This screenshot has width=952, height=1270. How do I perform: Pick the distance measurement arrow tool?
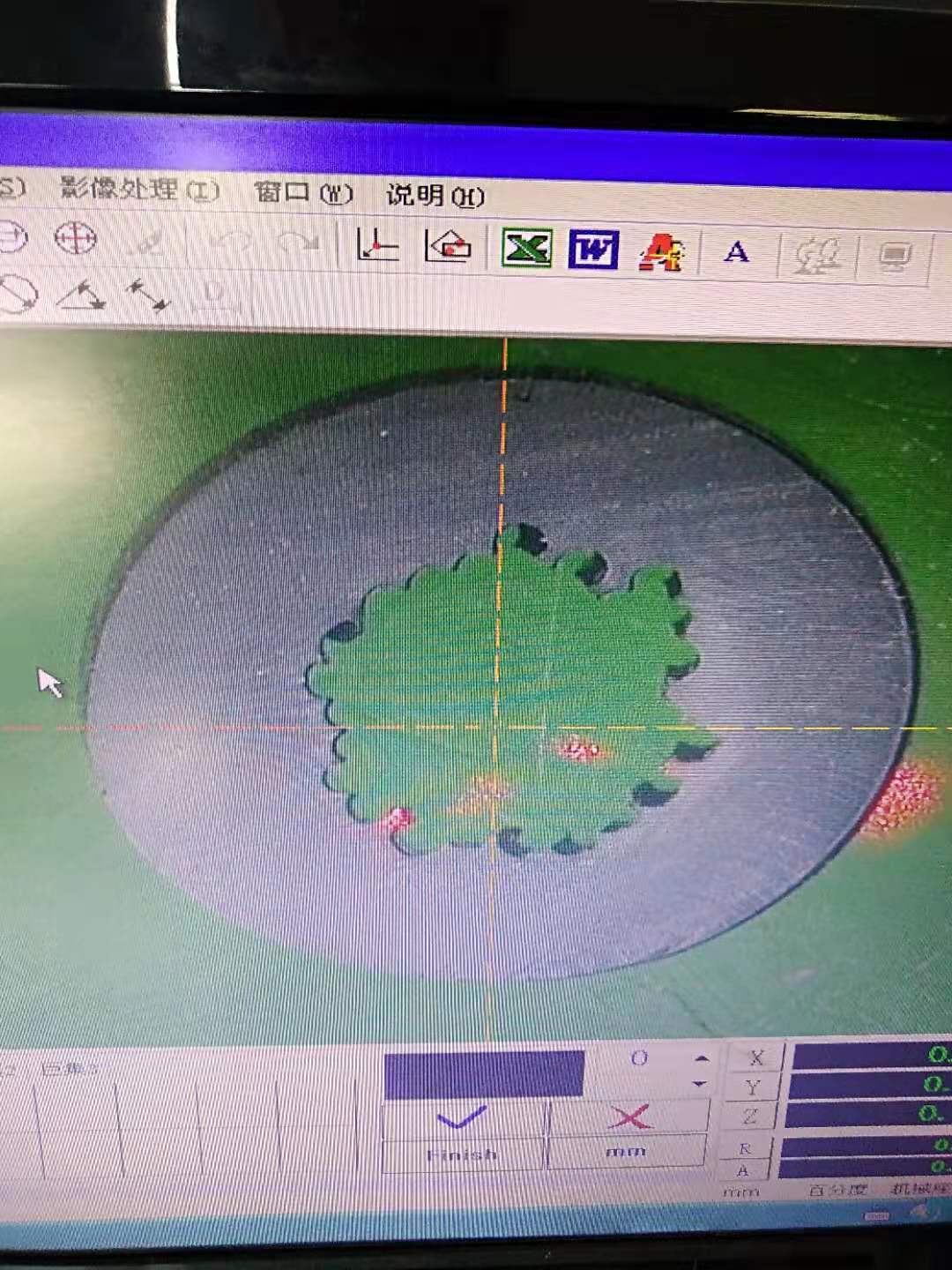[147, 295]
